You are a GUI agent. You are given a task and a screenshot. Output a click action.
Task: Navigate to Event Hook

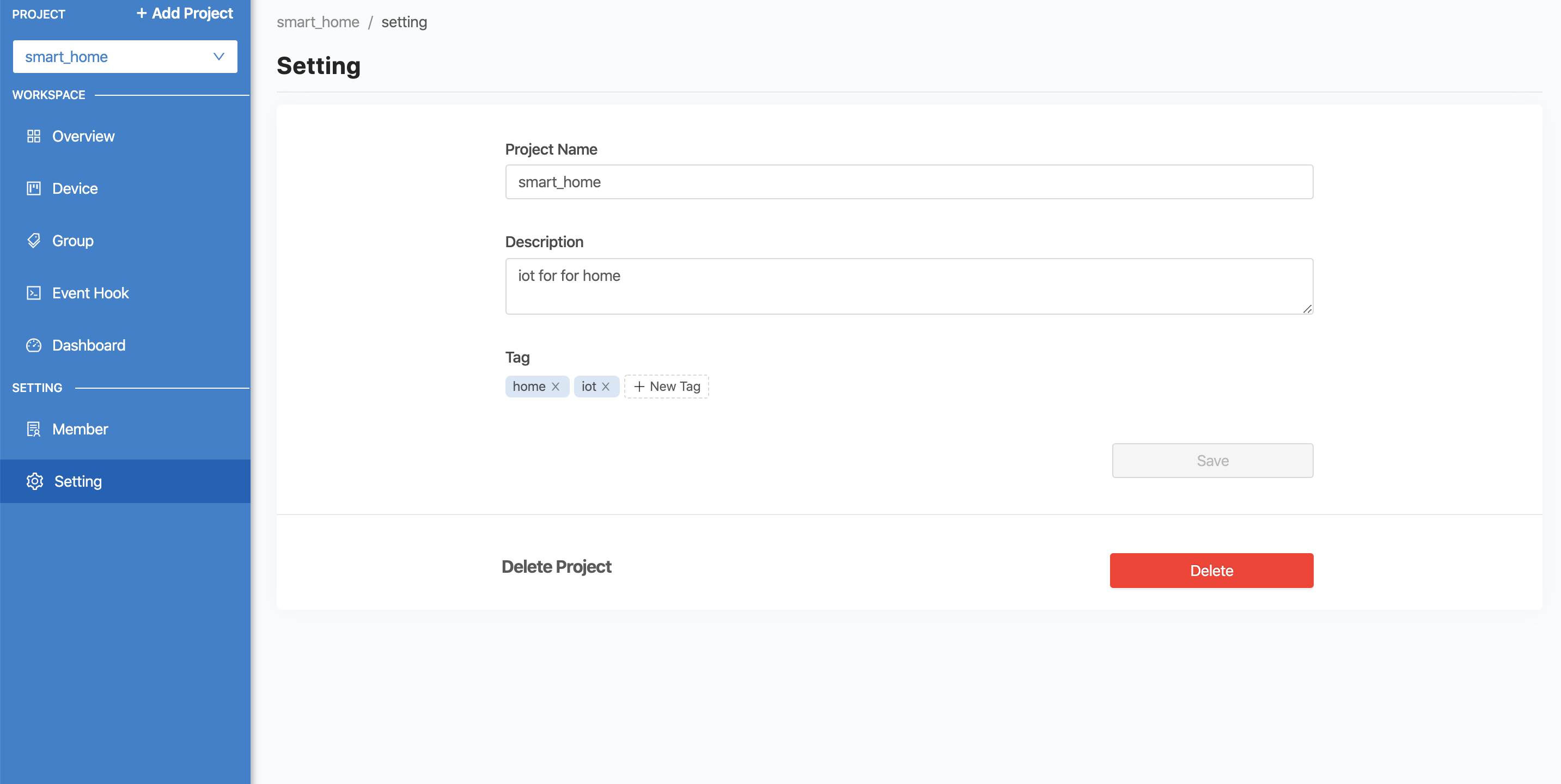[x=125, y=293]
